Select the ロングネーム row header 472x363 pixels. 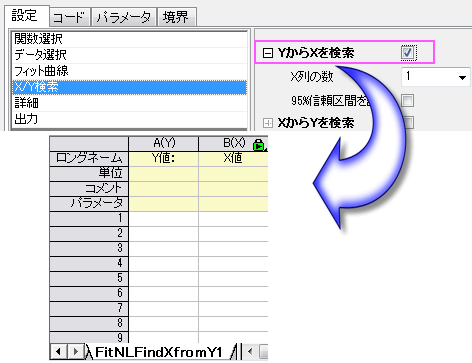point(89,158)
